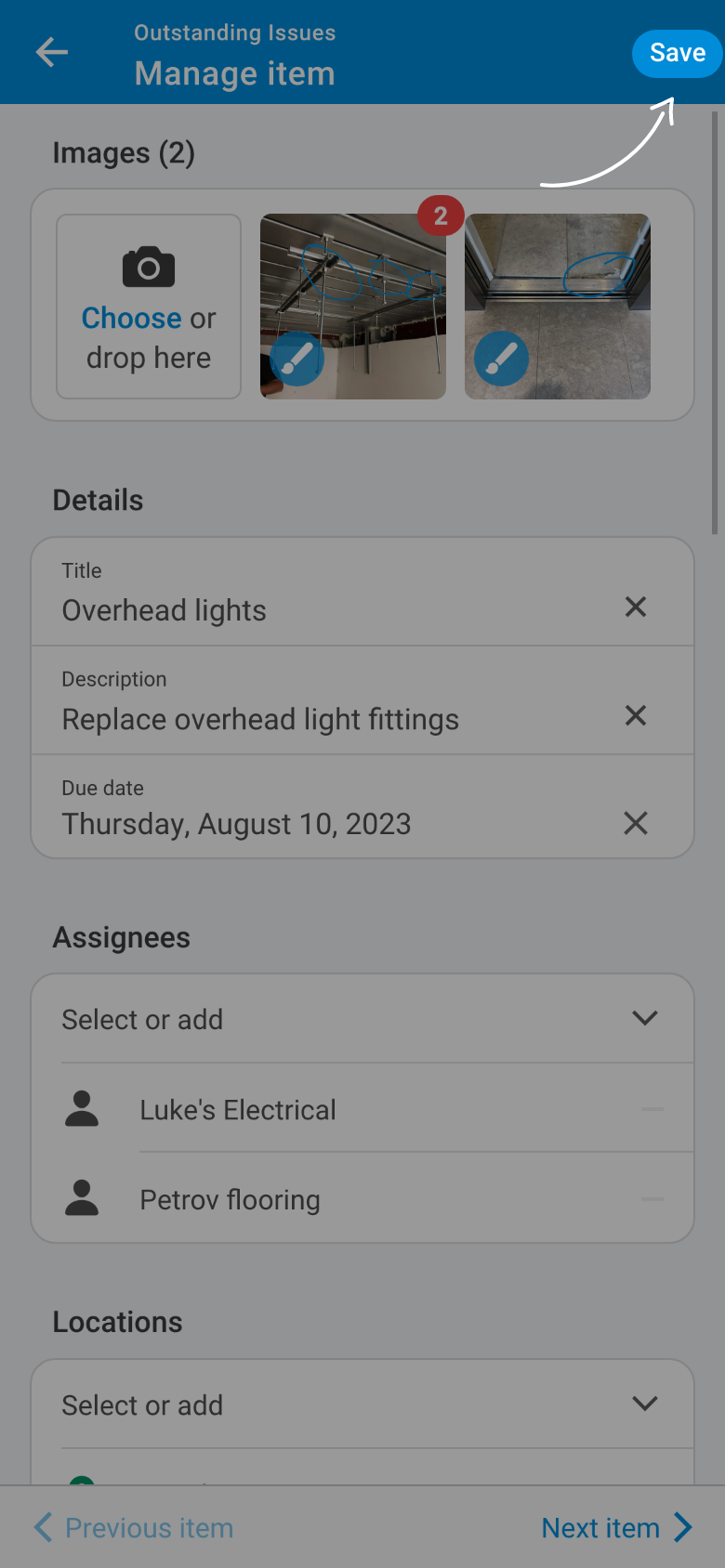Click the vertical scrollbar on the right
The image size is (725, 1568).
715,323
